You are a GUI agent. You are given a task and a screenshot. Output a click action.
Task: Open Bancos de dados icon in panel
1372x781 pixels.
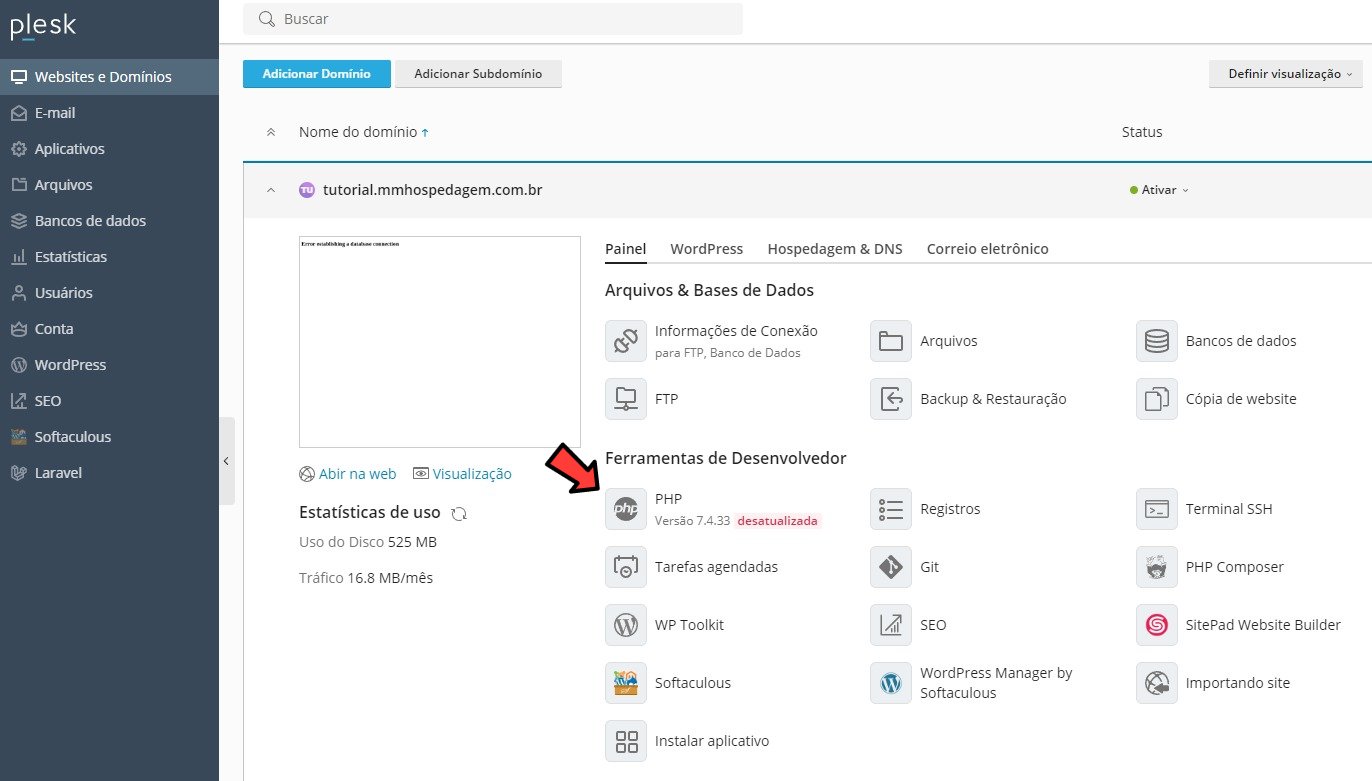1157,341
